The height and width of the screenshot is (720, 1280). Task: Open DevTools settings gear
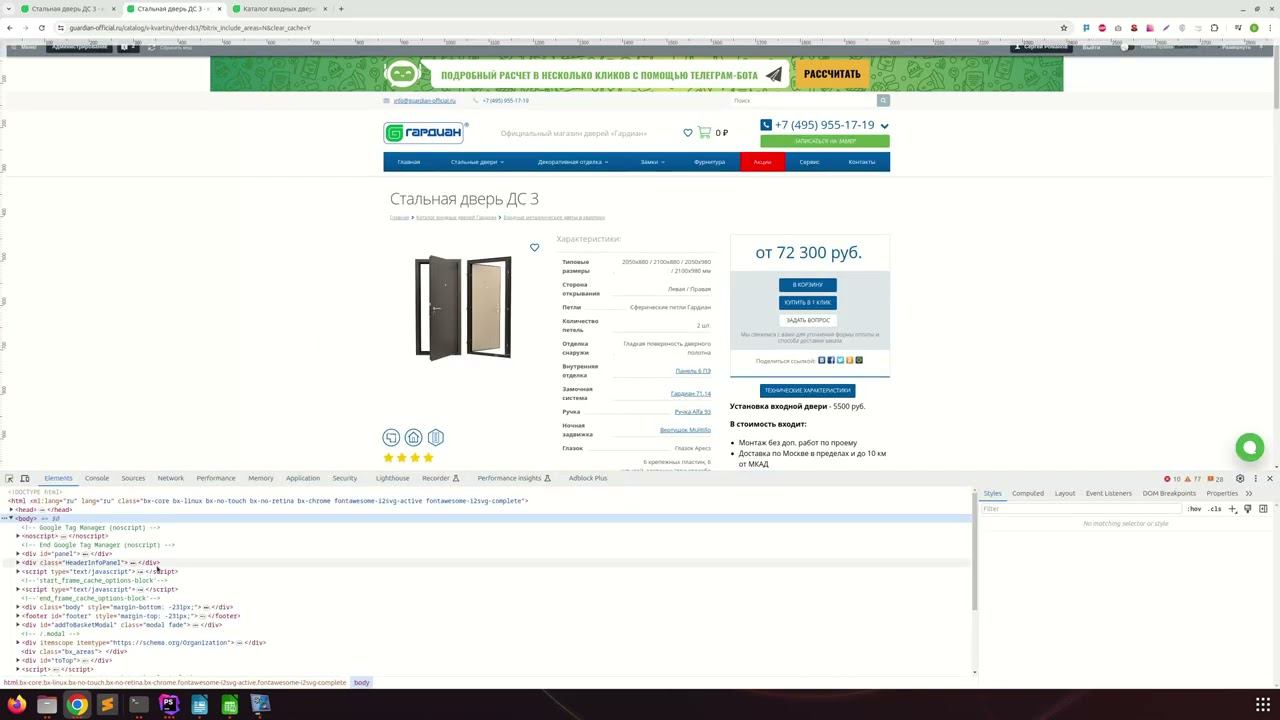(1240, 478)
